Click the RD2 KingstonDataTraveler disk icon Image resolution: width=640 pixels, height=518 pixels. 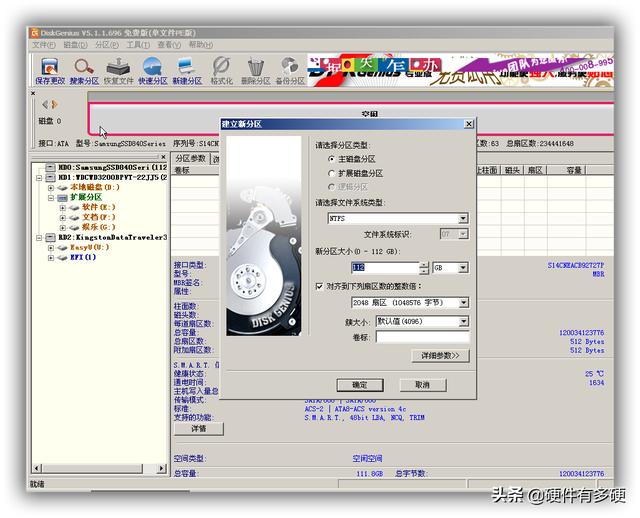coord(50,237)
